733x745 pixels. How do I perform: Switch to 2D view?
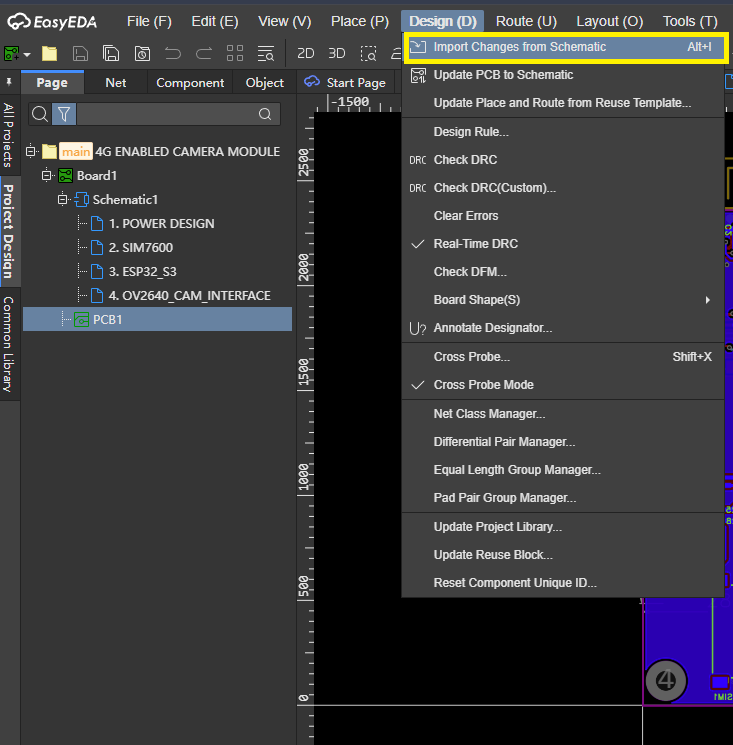click(305, 53)
